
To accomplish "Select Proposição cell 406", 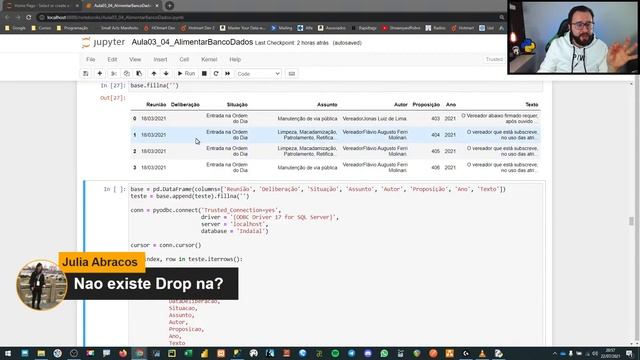I will tap(435, 168).
